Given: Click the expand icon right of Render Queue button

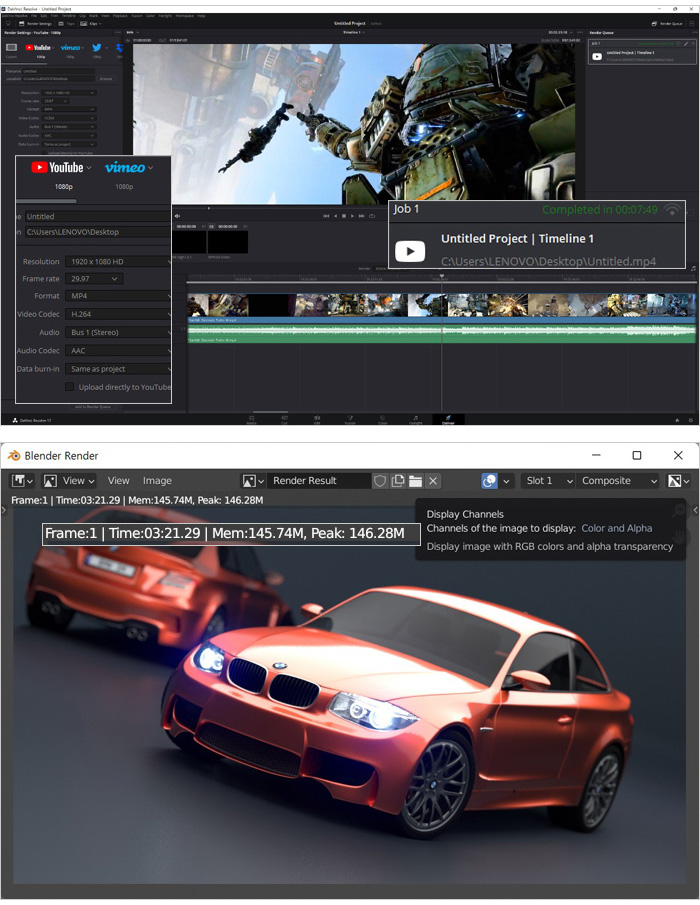Looking at the screenshot, I should point(692,24).
